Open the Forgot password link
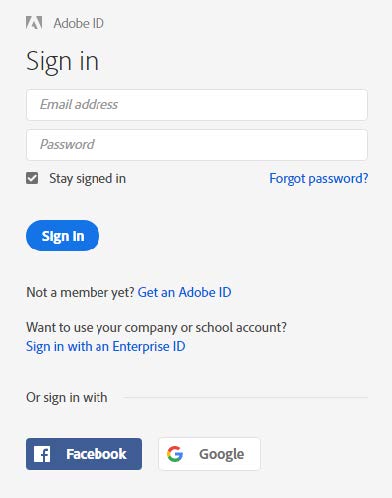This screenshot has width=392, height=498. coord(319,179)
